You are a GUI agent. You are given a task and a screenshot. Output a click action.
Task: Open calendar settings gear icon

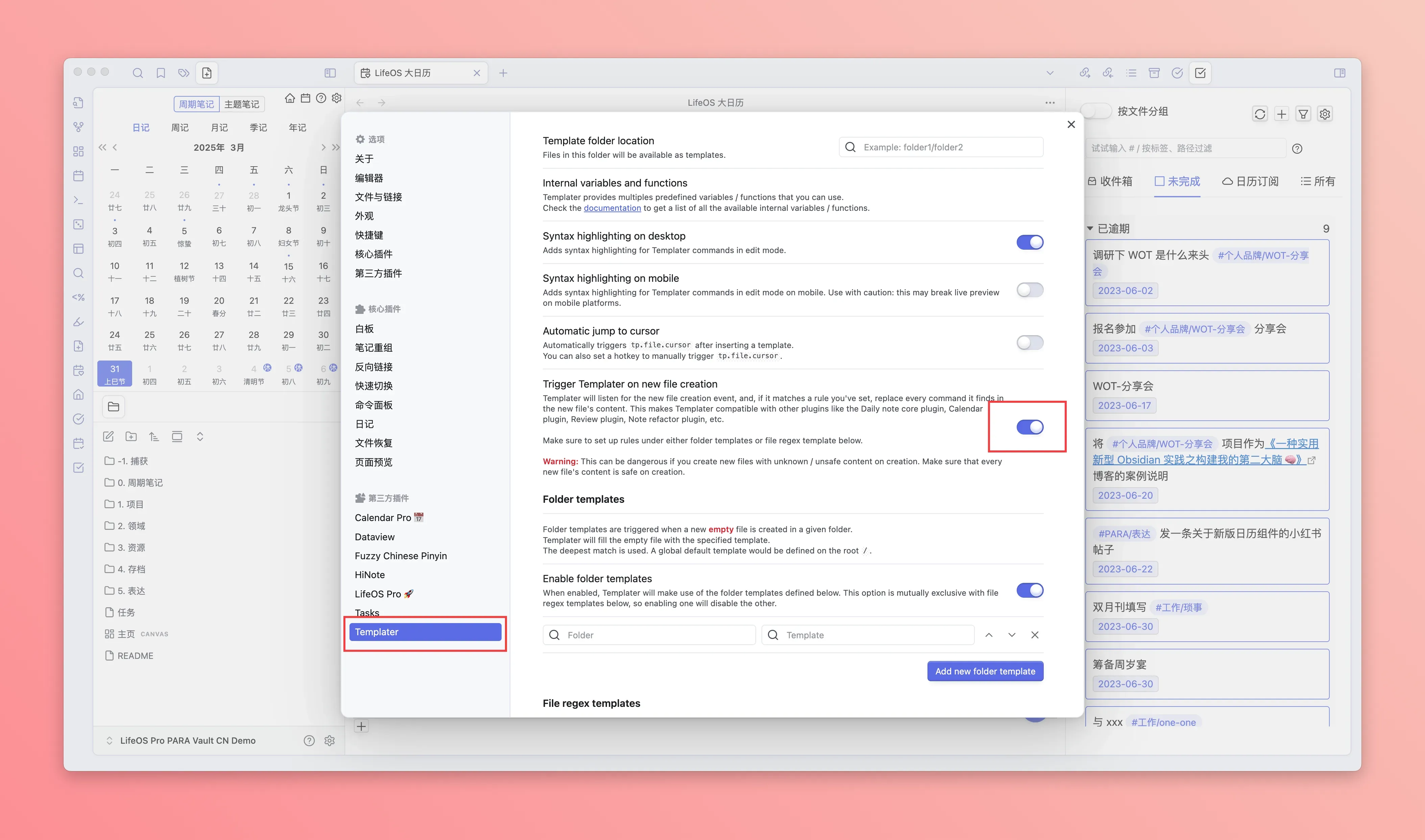pyautogui.click(x=337, y=98)
